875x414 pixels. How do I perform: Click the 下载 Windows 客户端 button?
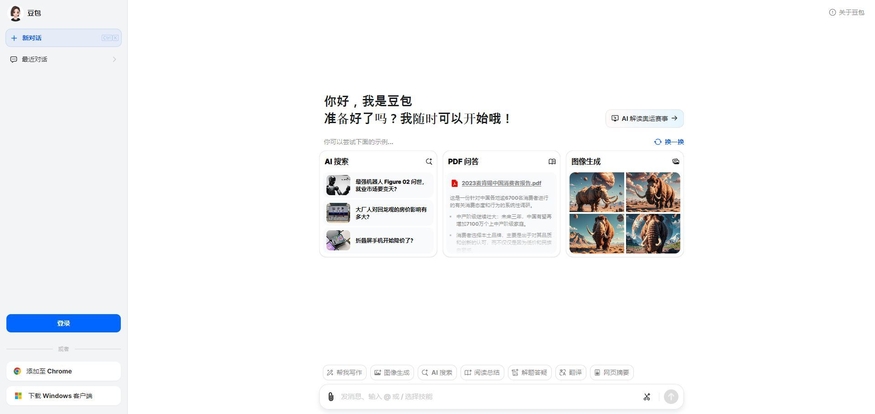pos(64,396)
